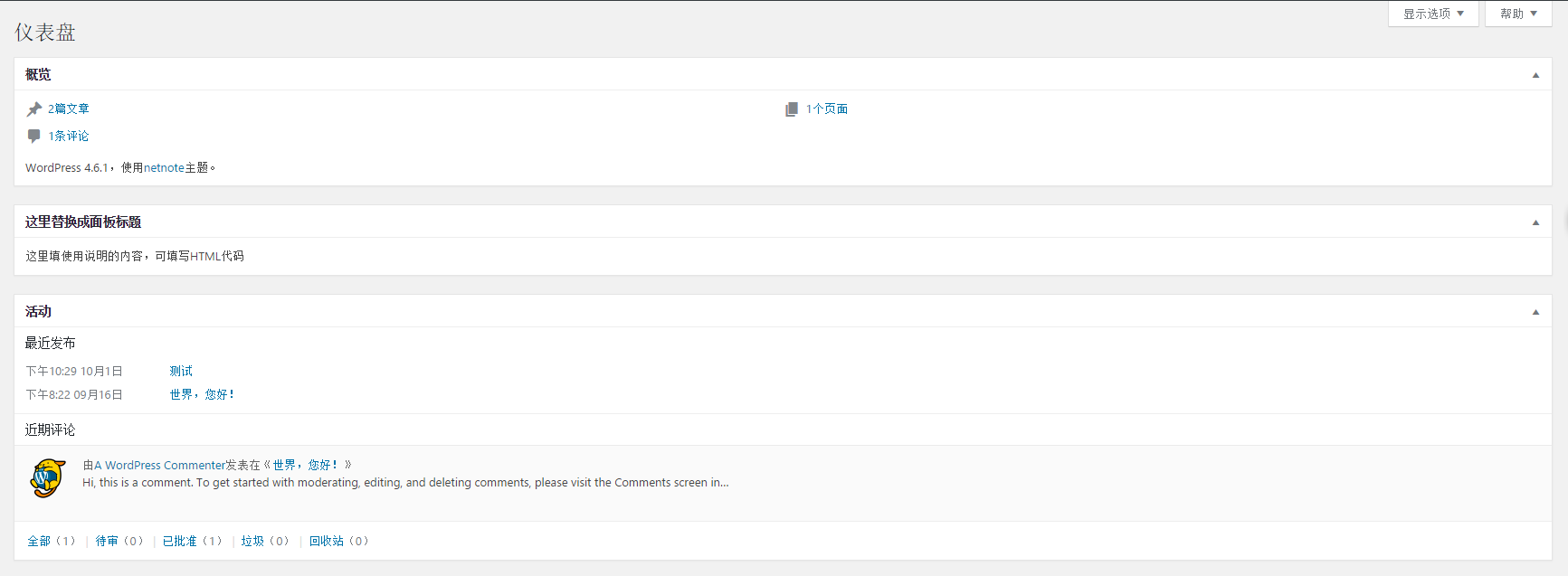Open the post 世界，您好！ under 最近发布
This screenshot has width=1568, height=576.
pyautogui.click(x=202, y=394)
